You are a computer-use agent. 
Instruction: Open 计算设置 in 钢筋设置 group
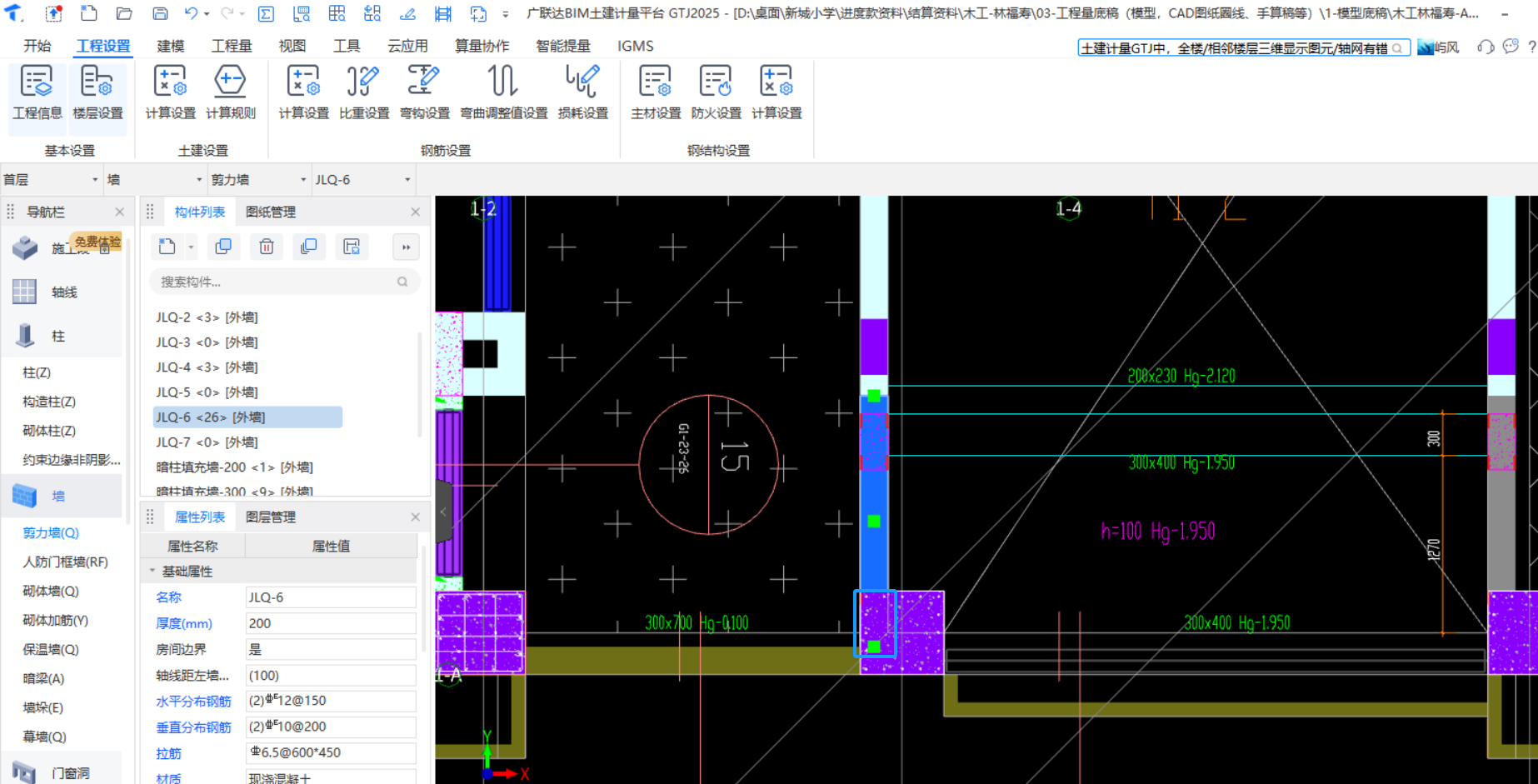point(303,92)
